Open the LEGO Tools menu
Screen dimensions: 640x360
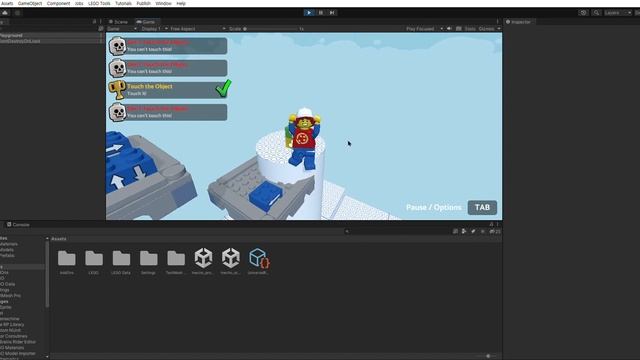pyautogui.click(x=99, y=3)
